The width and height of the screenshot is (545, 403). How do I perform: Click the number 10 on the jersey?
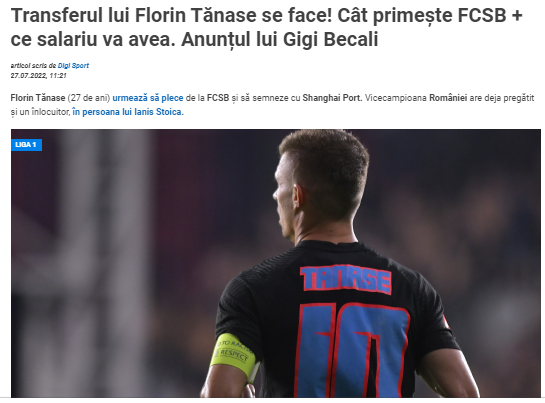351,349
